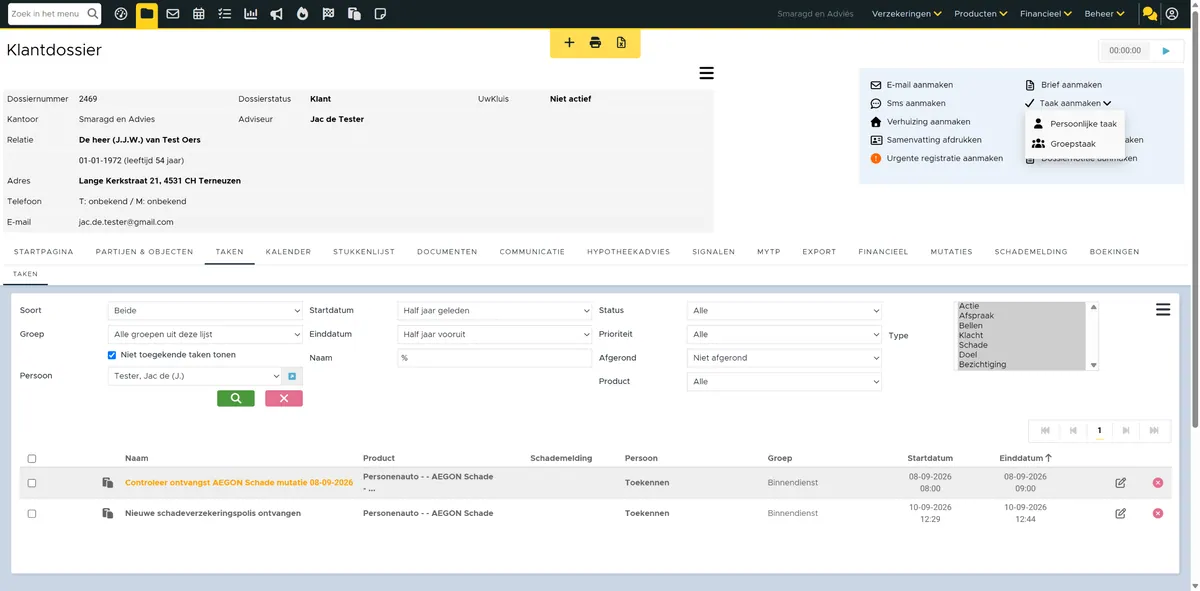Open the checkered flag icon
The height and width of the screenshot is (591, 1200).
(x=329, y=14)
